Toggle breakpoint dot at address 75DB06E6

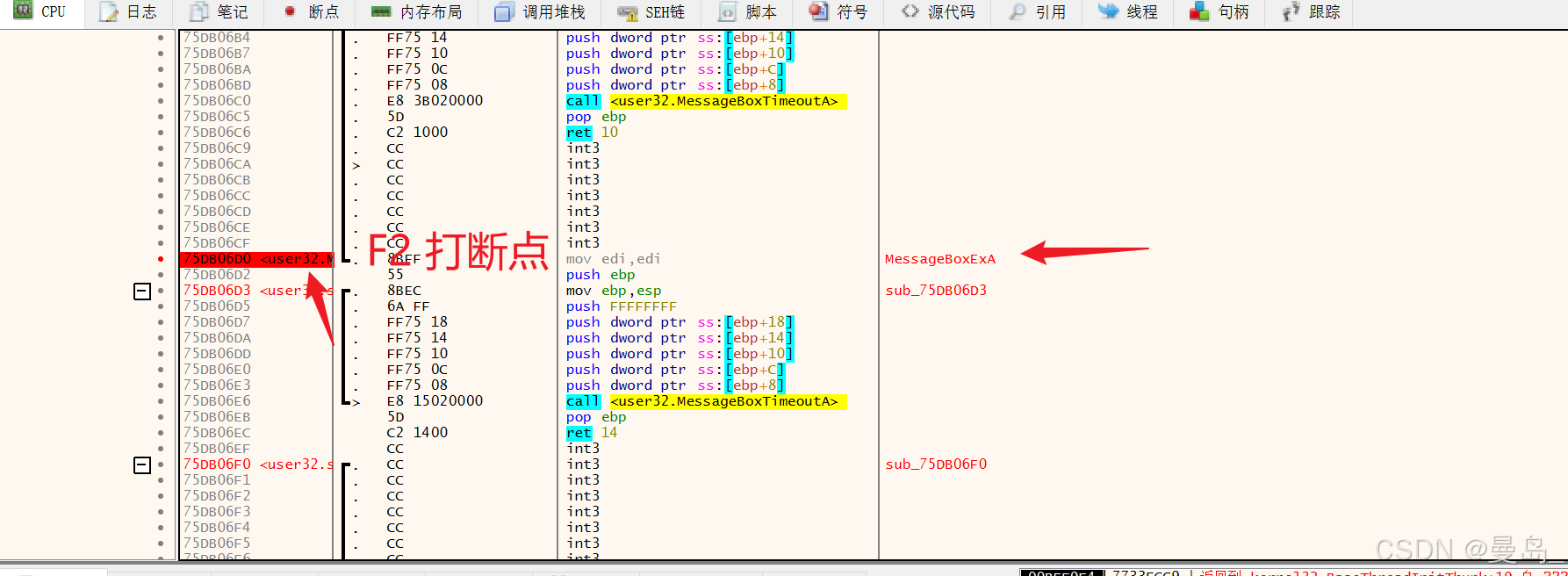(161, 401)
